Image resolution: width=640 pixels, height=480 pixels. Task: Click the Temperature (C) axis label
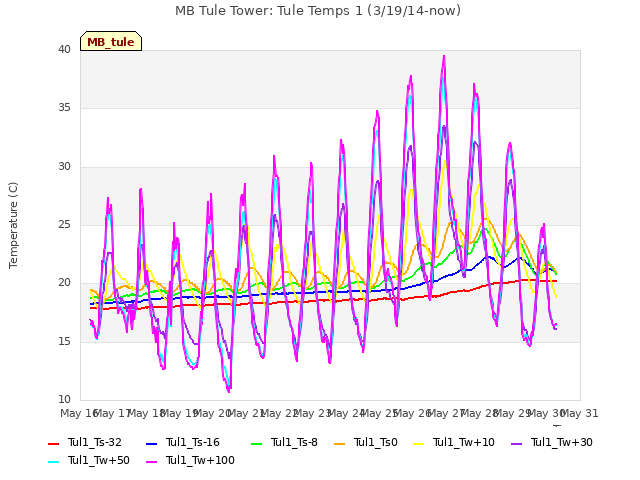point(13,225)
